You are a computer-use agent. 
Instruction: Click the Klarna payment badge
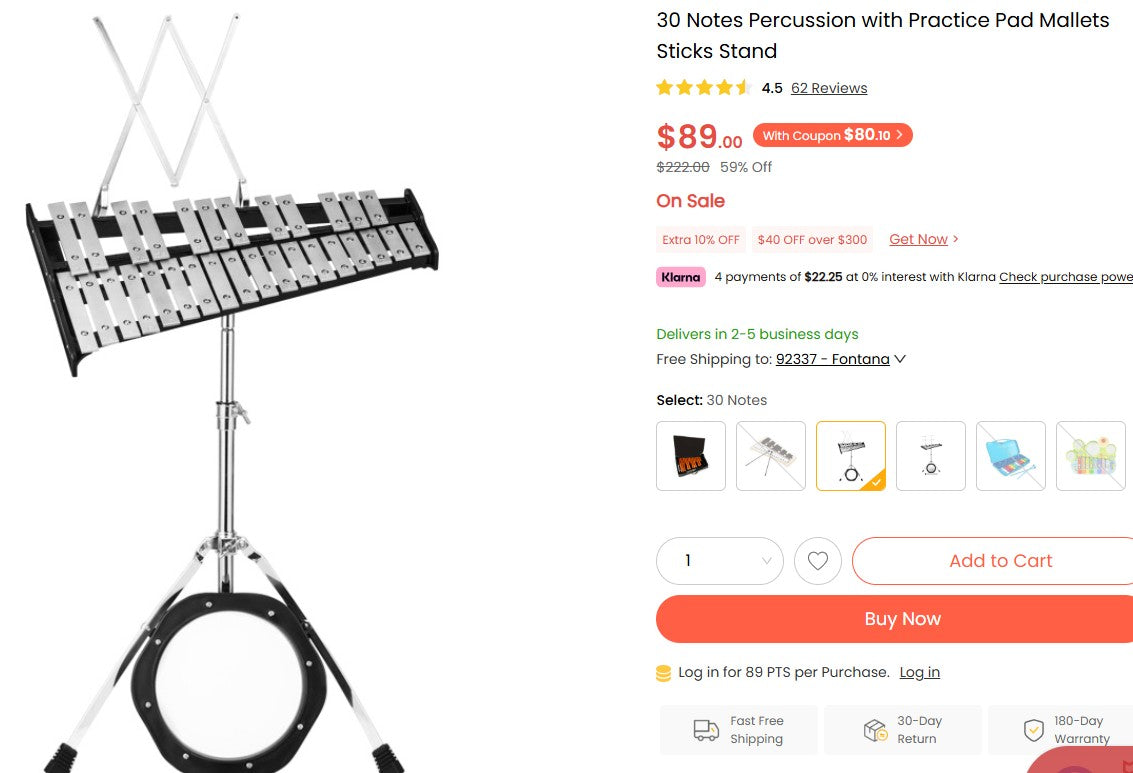(681, 277)
